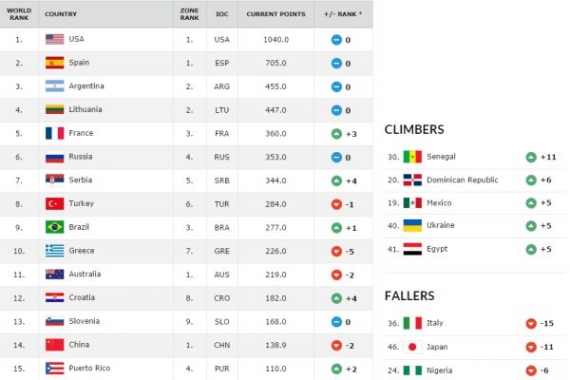Click the Spain flag icon
This screenshot has height=380, width=570.
click(55, 63)
